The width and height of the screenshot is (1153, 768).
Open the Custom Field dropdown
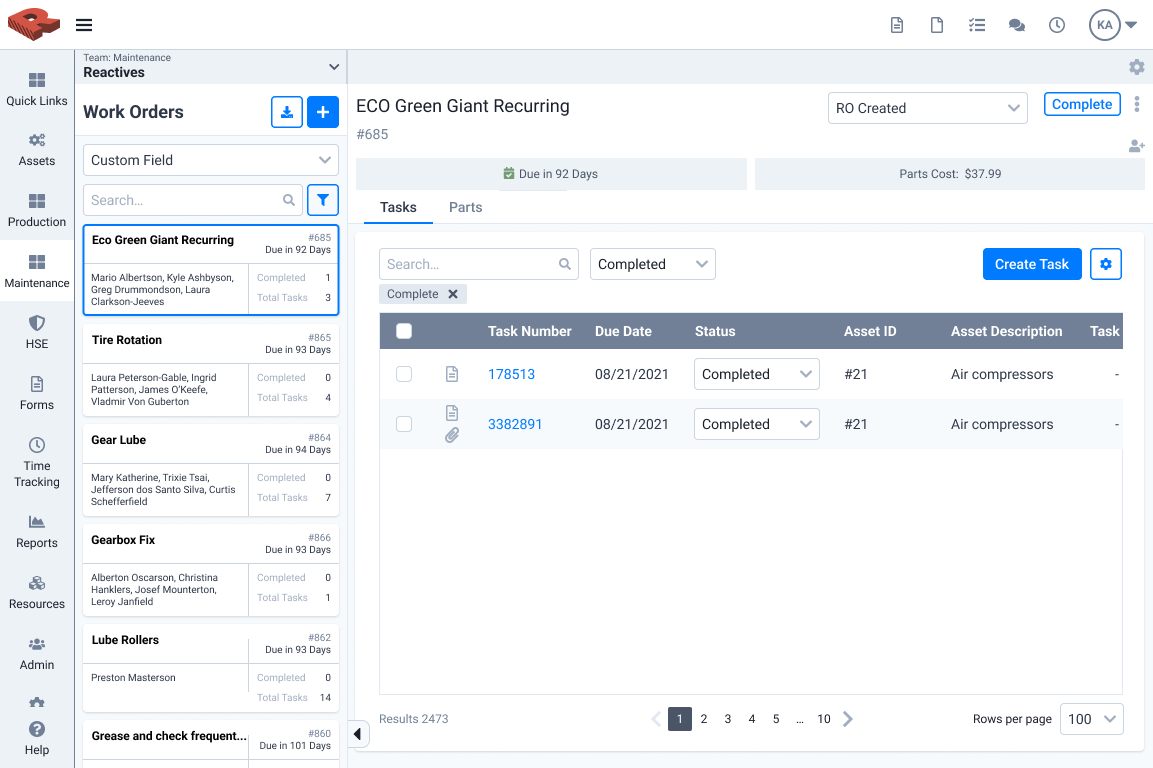click(211, 160)
